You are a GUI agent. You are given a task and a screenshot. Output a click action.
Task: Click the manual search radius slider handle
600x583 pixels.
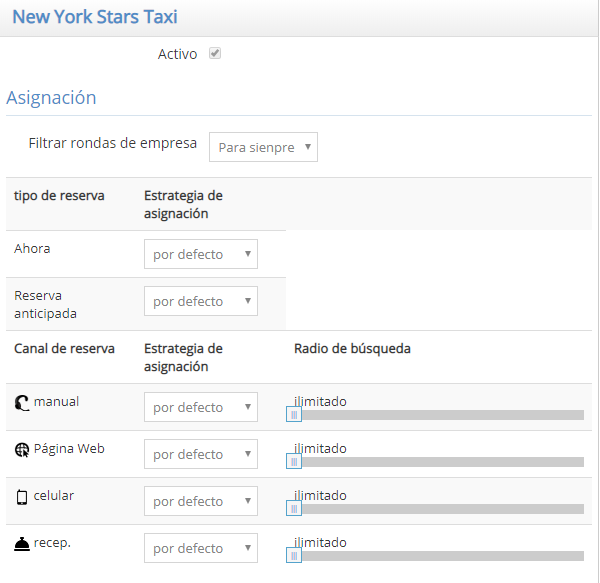coord(294,415)
